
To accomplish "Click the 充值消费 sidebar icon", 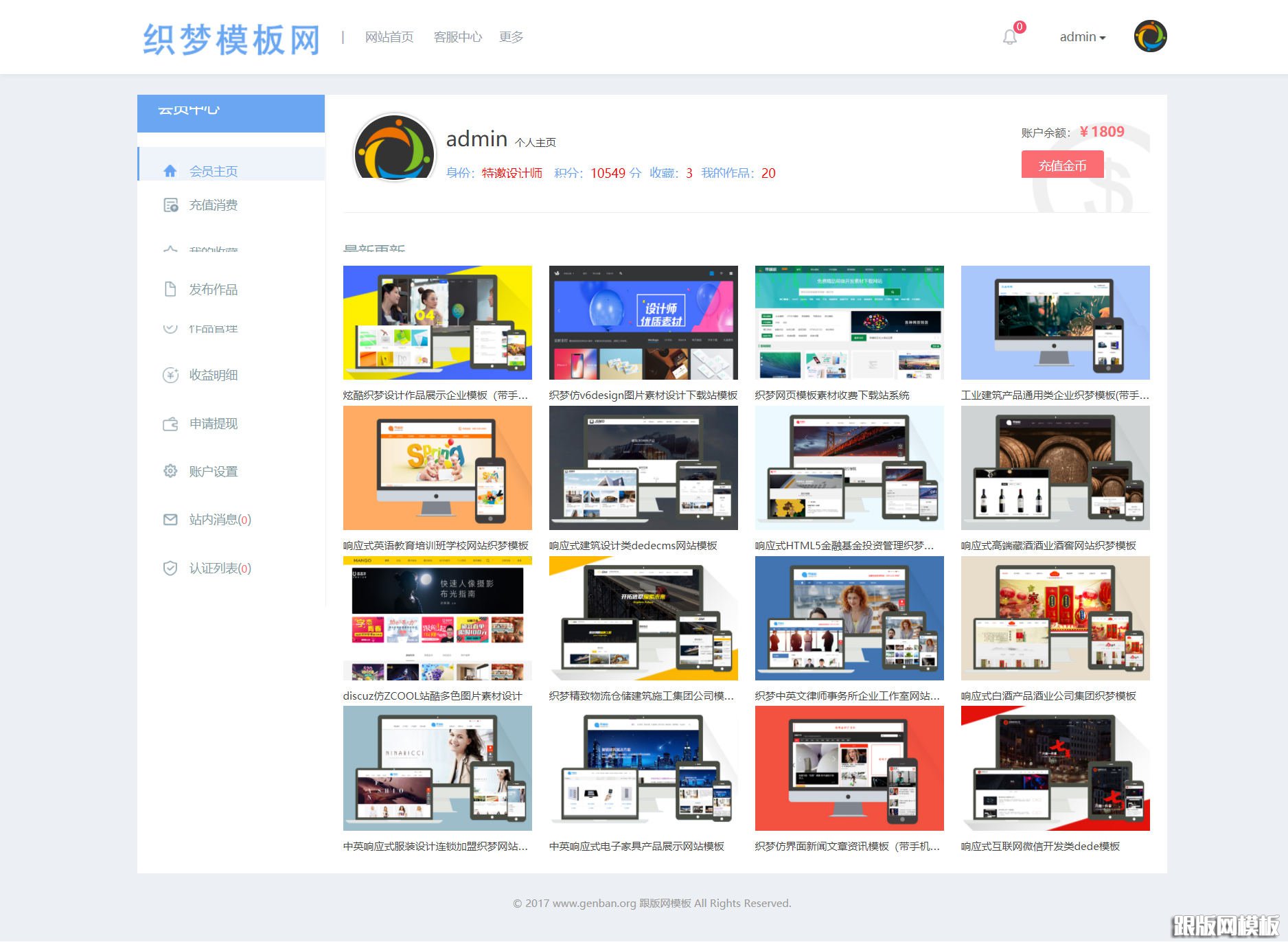I will [170, 205].
